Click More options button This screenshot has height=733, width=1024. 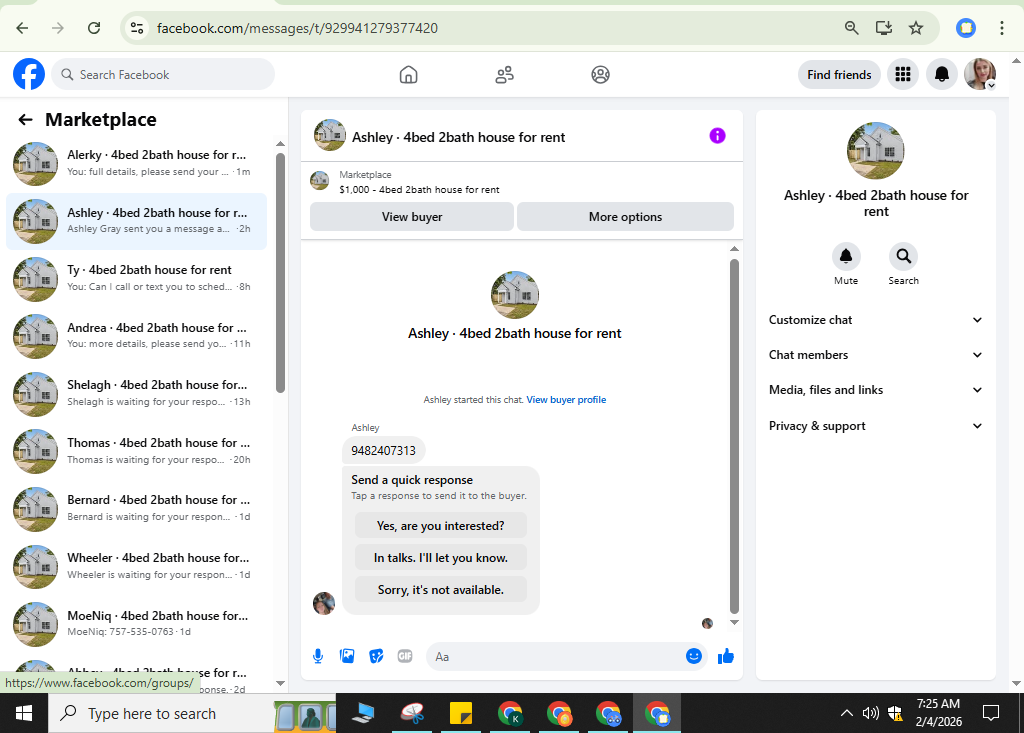625,217
